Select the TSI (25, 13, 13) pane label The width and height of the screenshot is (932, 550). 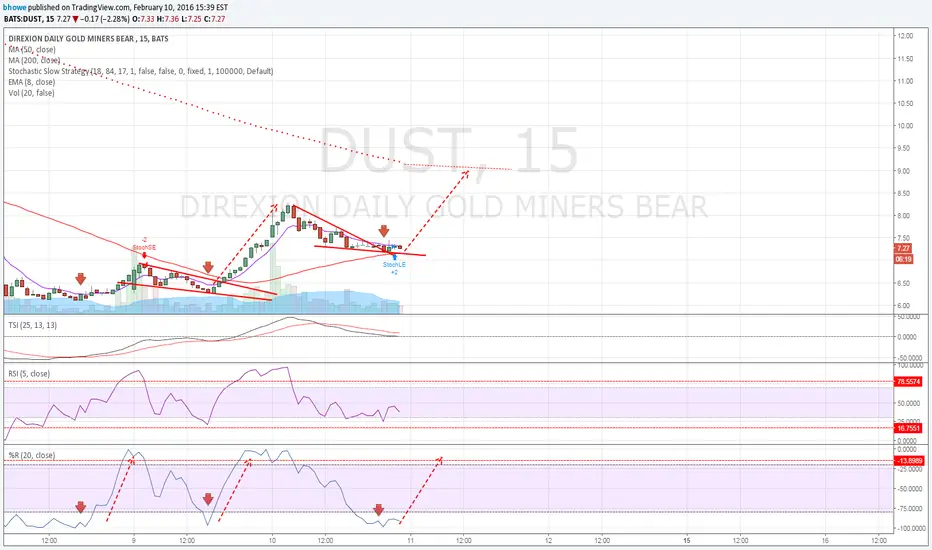click(33, 325)
